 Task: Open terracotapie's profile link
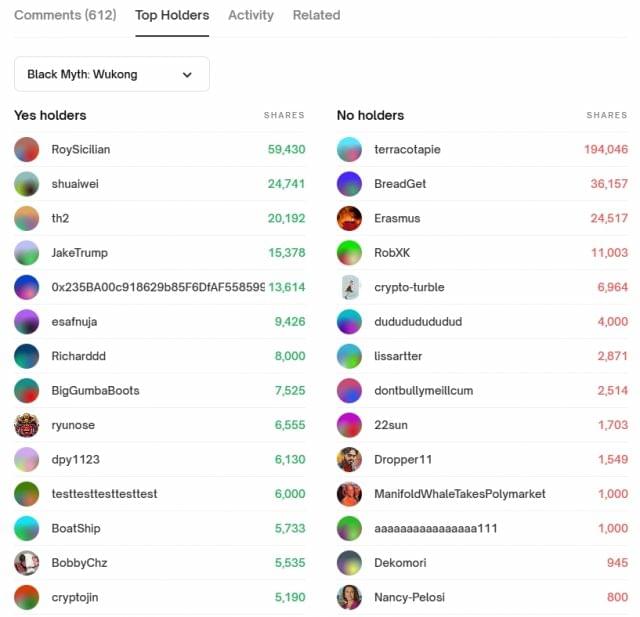(x=407, y=149)
